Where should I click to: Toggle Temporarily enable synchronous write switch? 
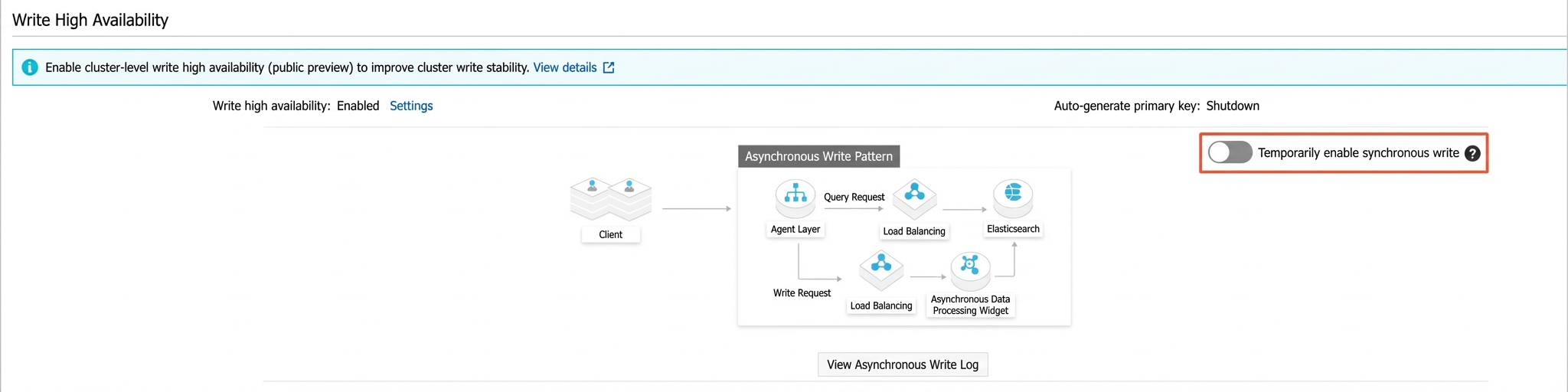click(1230, 152)
